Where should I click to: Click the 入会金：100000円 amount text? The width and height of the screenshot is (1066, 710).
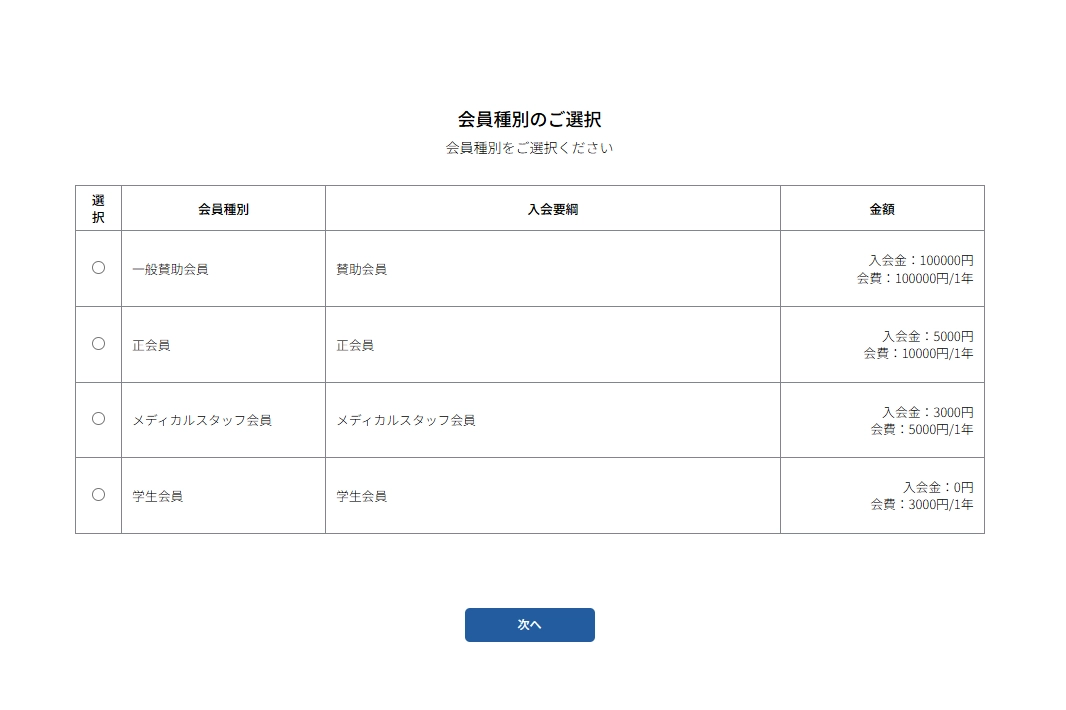point(920,260)
